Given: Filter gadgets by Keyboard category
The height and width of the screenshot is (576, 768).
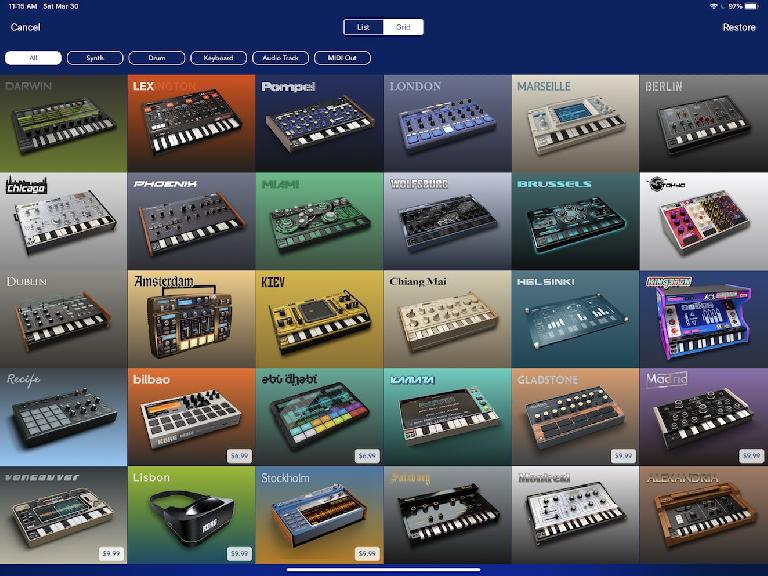Looking at the screenshot, I should point(218,58).
